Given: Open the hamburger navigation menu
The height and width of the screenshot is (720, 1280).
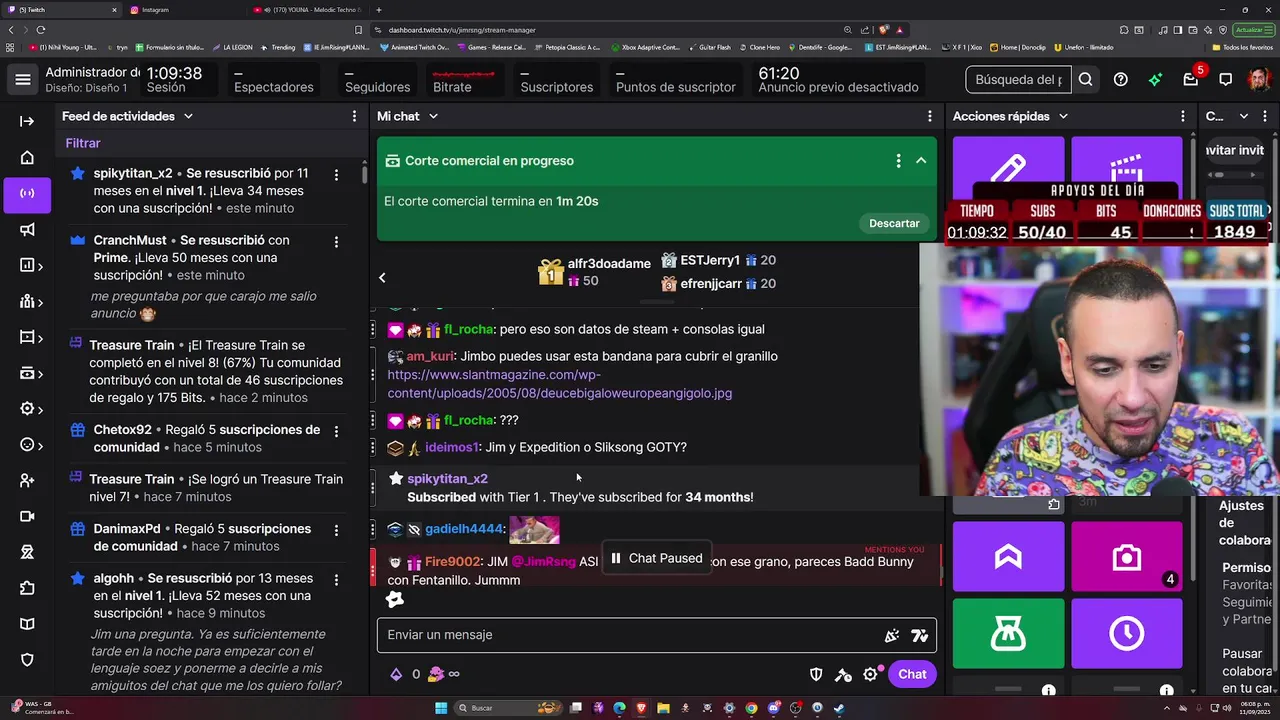Looking at the screenshot, I should coord(23,79).
